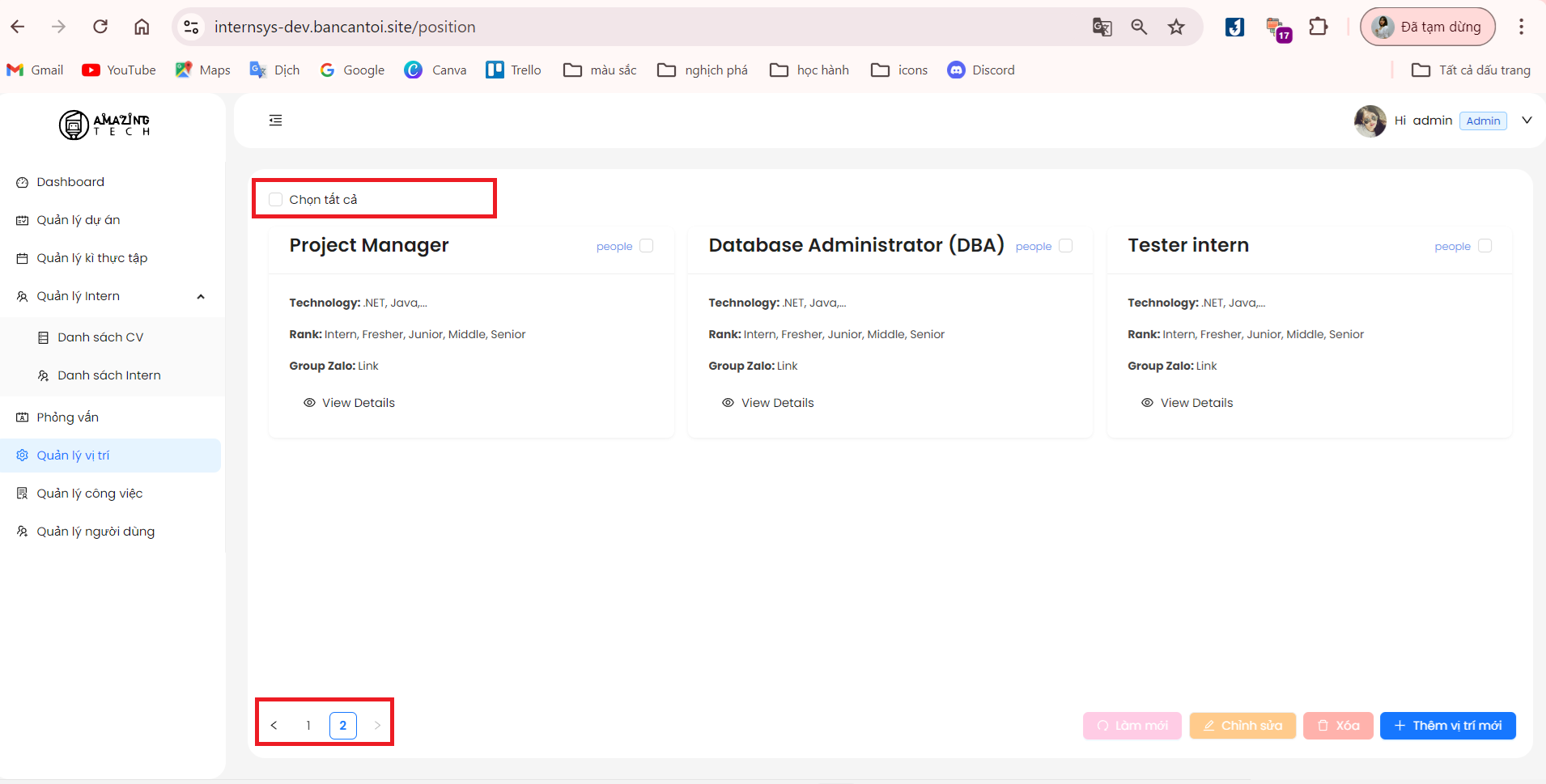Go to the previous page arrow in pagination
Image resolution: width=1546 pixels, height=784 pixels.
[274, 726]
